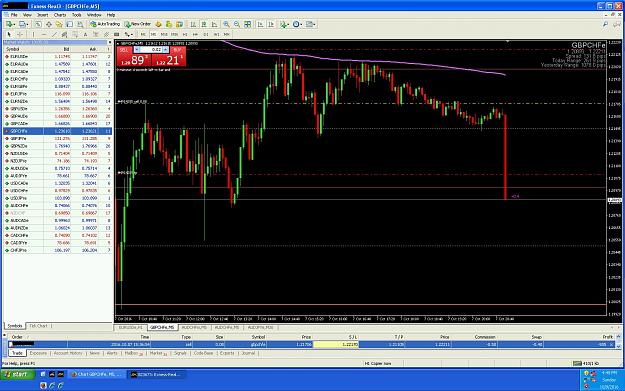625x391 pixels.
Task: Switch timeframe to D1
Action: point(206,35)
